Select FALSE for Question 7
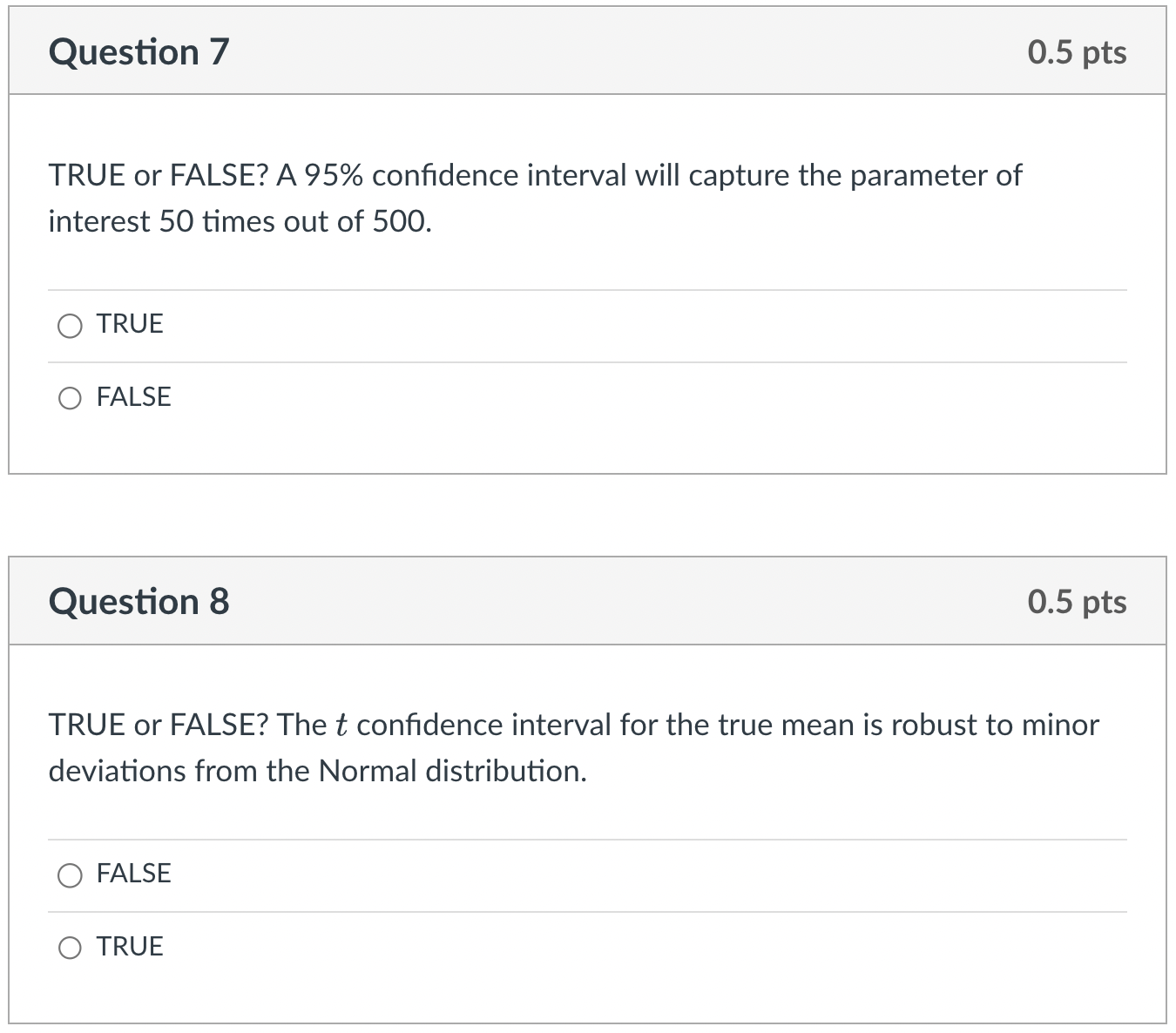The image size is (1176, 1033). [x=70, y=398]
